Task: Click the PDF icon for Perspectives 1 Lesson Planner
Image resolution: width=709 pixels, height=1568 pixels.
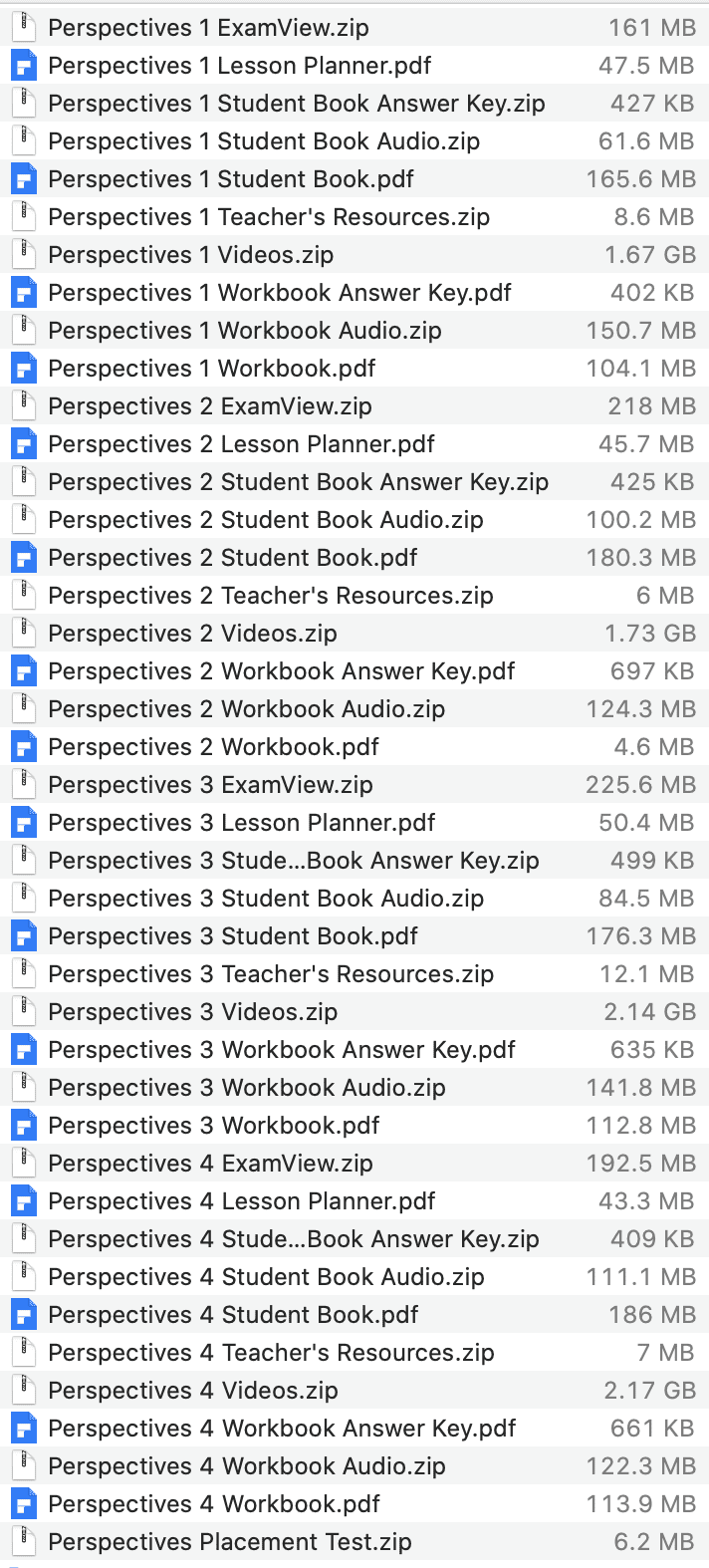Action: (24, 65)
